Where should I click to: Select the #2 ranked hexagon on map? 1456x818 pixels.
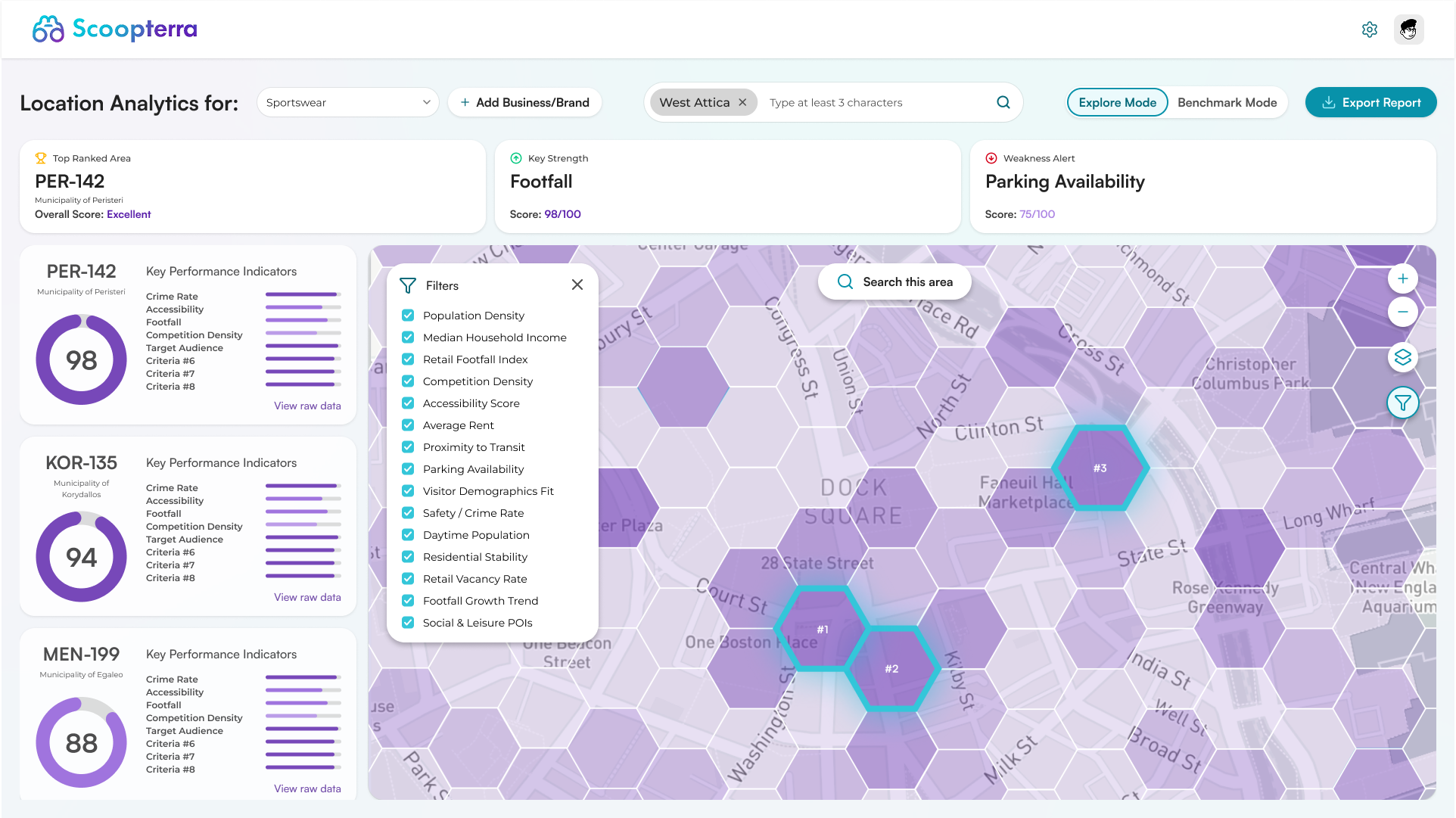click(891, 669)
